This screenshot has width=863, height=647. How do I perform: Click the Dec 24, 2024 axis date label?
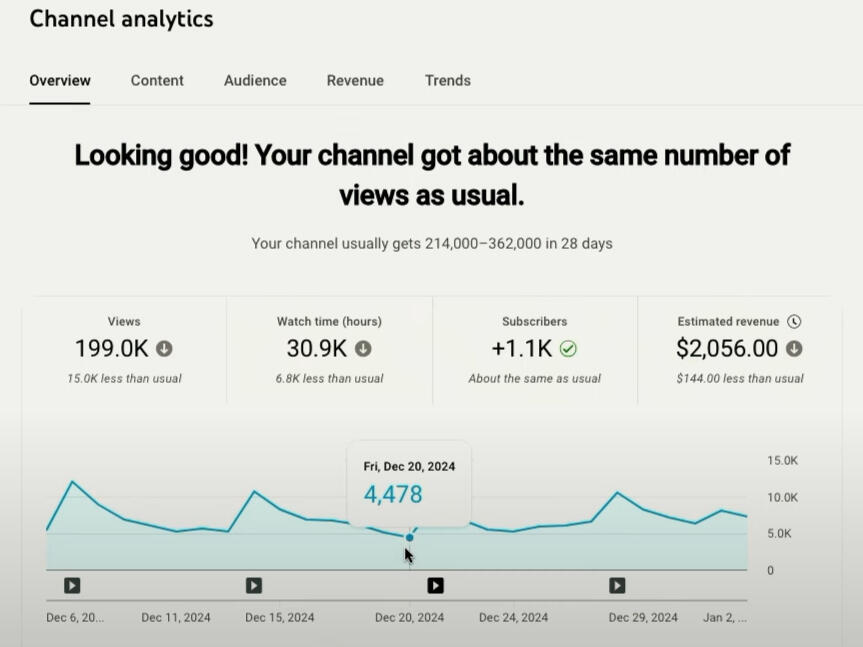pyautogui.click(x=513, y=618)
